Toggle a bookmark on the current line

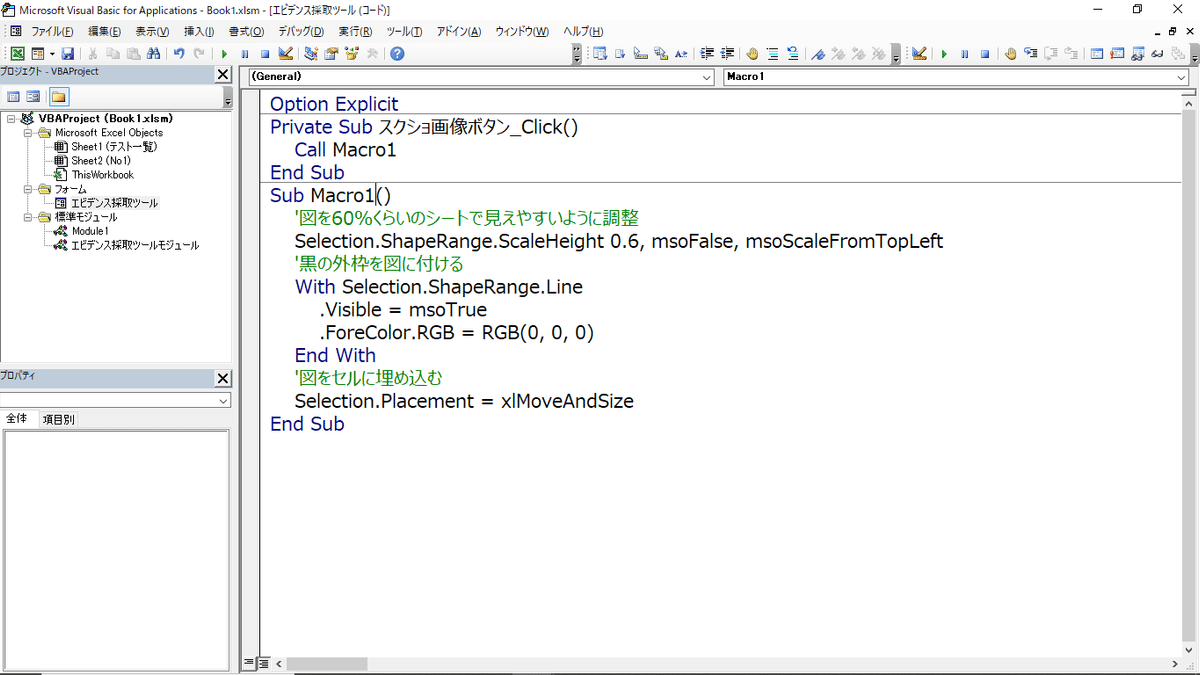pyautogui.click(x=817, y=54)
